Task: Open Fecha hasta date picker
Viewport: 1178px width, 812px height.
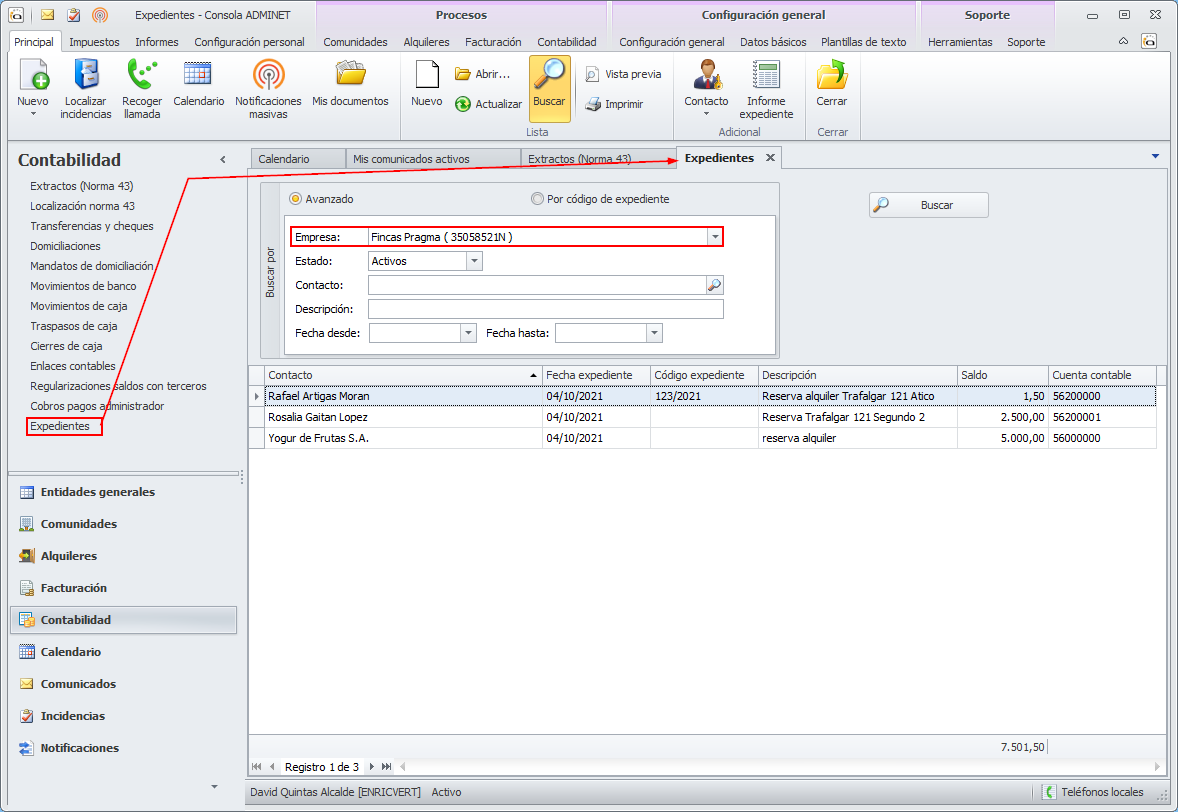Action: coord(654,333)
